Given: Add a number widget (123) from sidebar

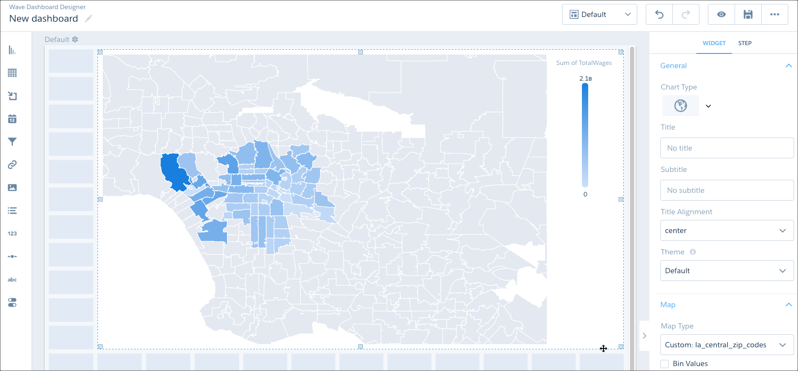Looking at the screenshot, I should coord(12,234).
